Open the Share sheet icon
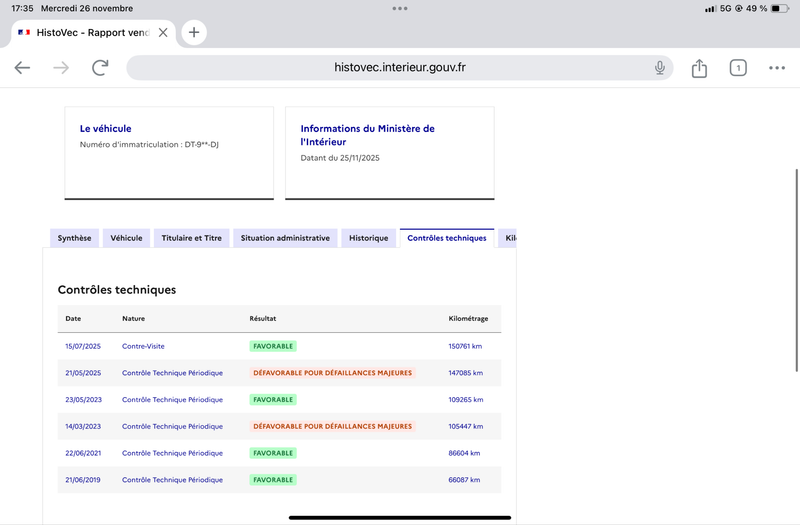 tap(699, 68)
